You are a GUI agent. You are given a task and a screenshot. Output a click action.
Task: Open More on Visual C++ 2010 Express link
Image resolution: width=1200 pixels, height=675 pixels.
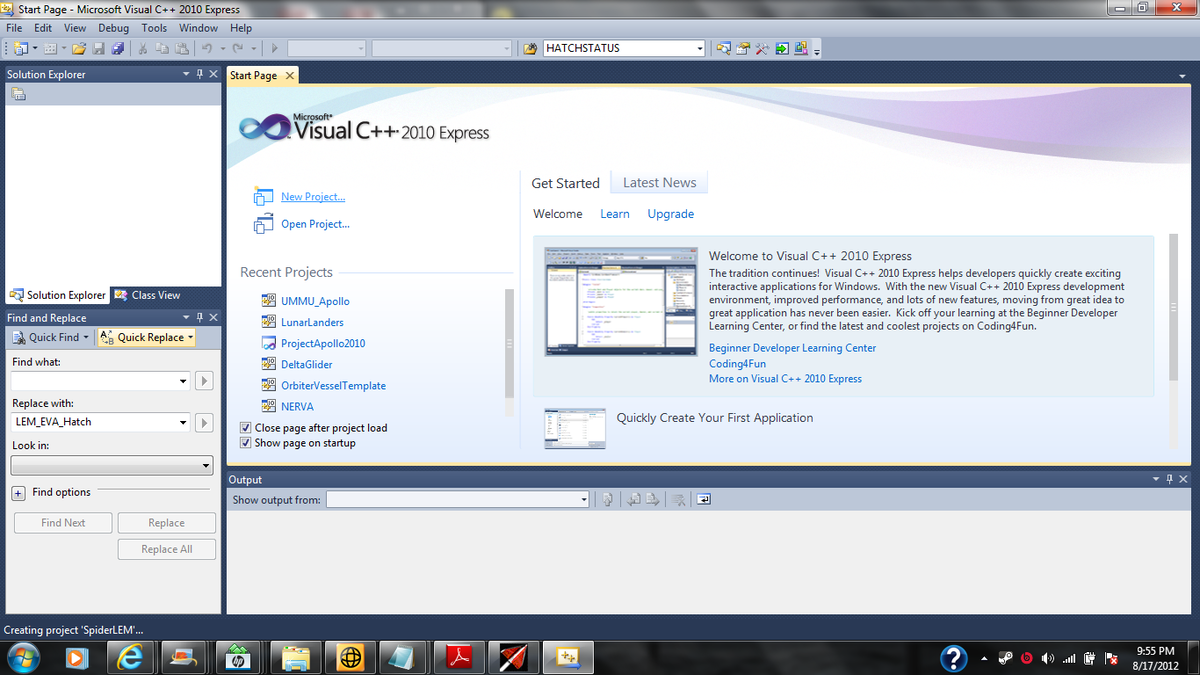(x=785, y=379)
